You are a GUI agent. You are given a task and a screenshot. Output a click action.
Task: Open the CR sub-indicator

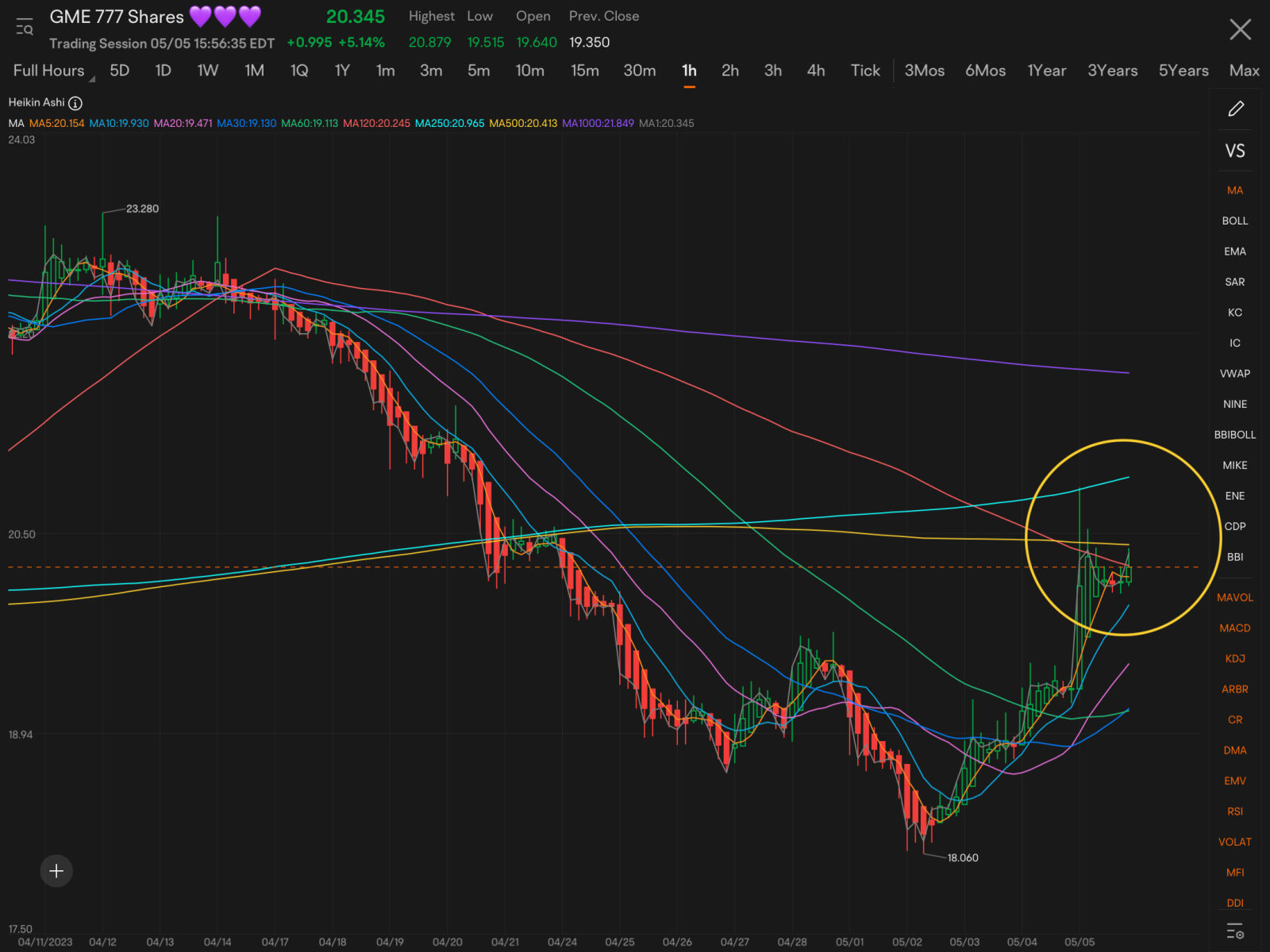(1235, 720)
